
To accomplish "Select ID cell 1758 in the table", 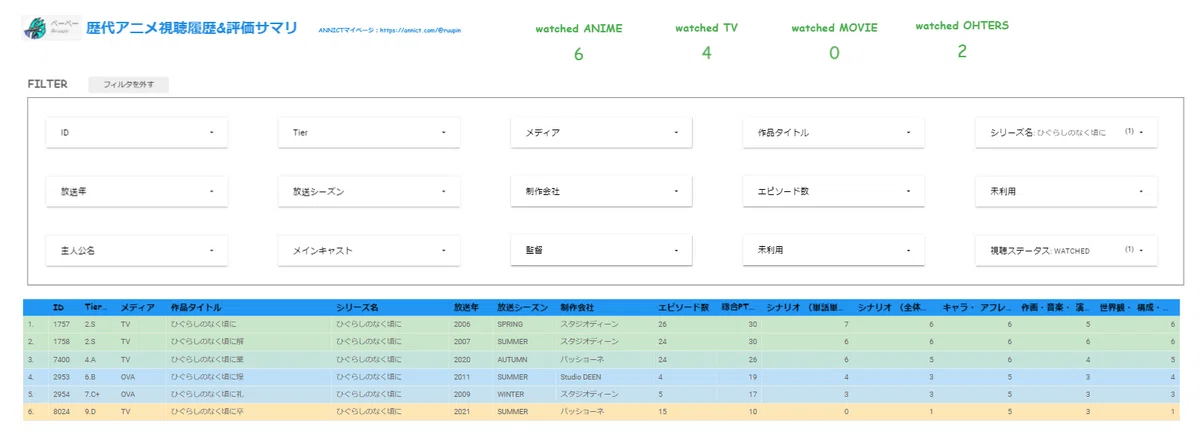I will tap(60, 340).
